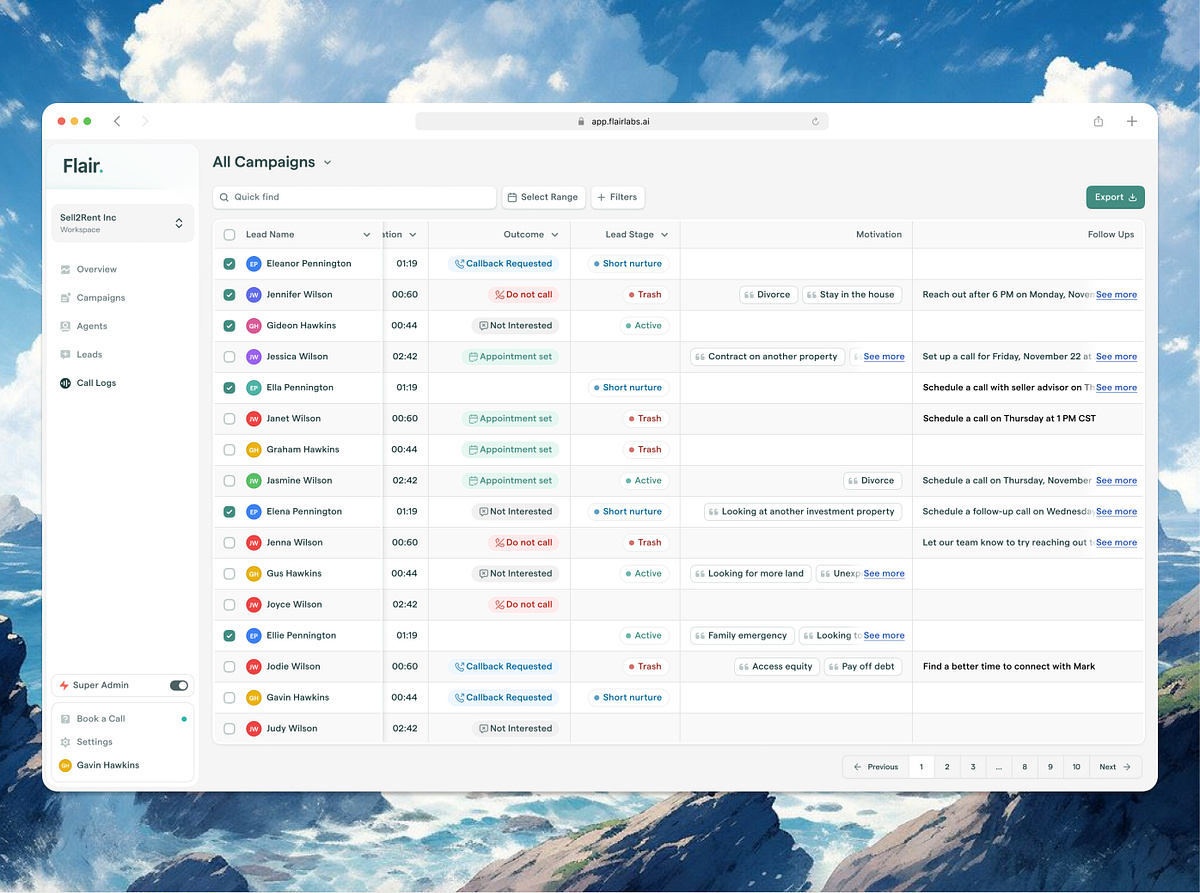Click the Super Admin lightning icon

point(64,686)
